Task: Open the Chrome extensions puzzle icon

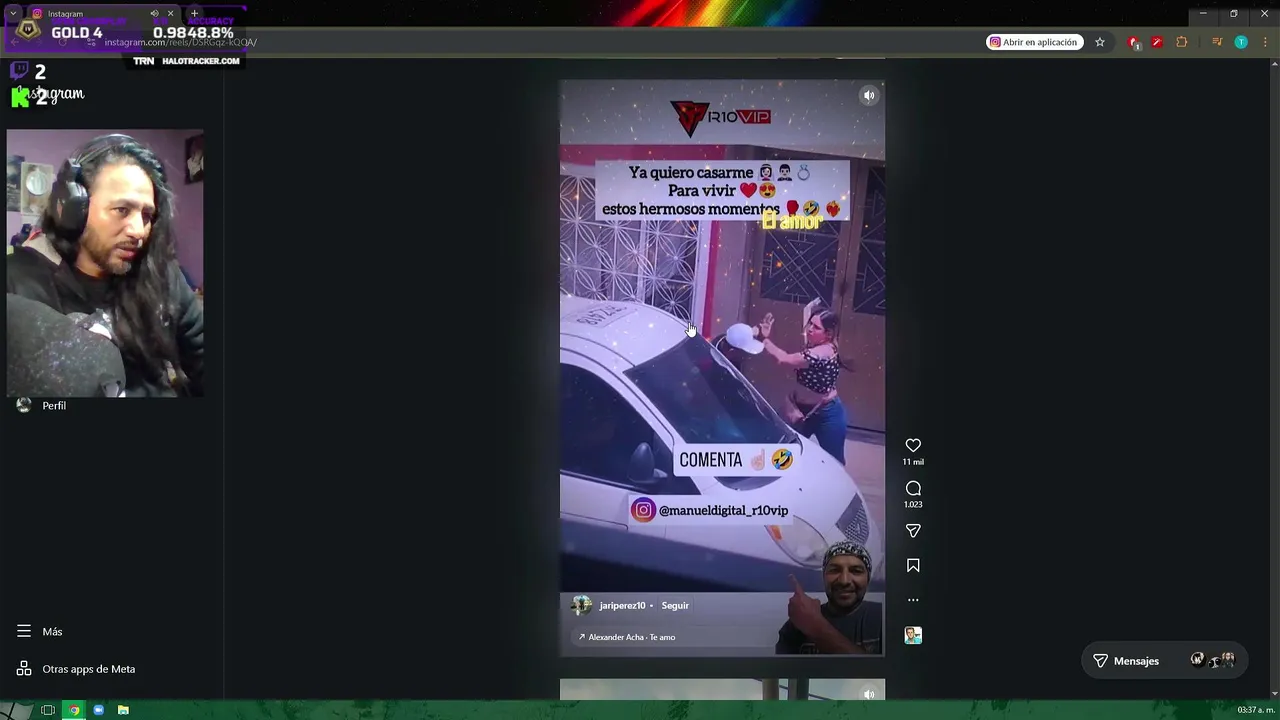Action: click(x=1182, y=42)
